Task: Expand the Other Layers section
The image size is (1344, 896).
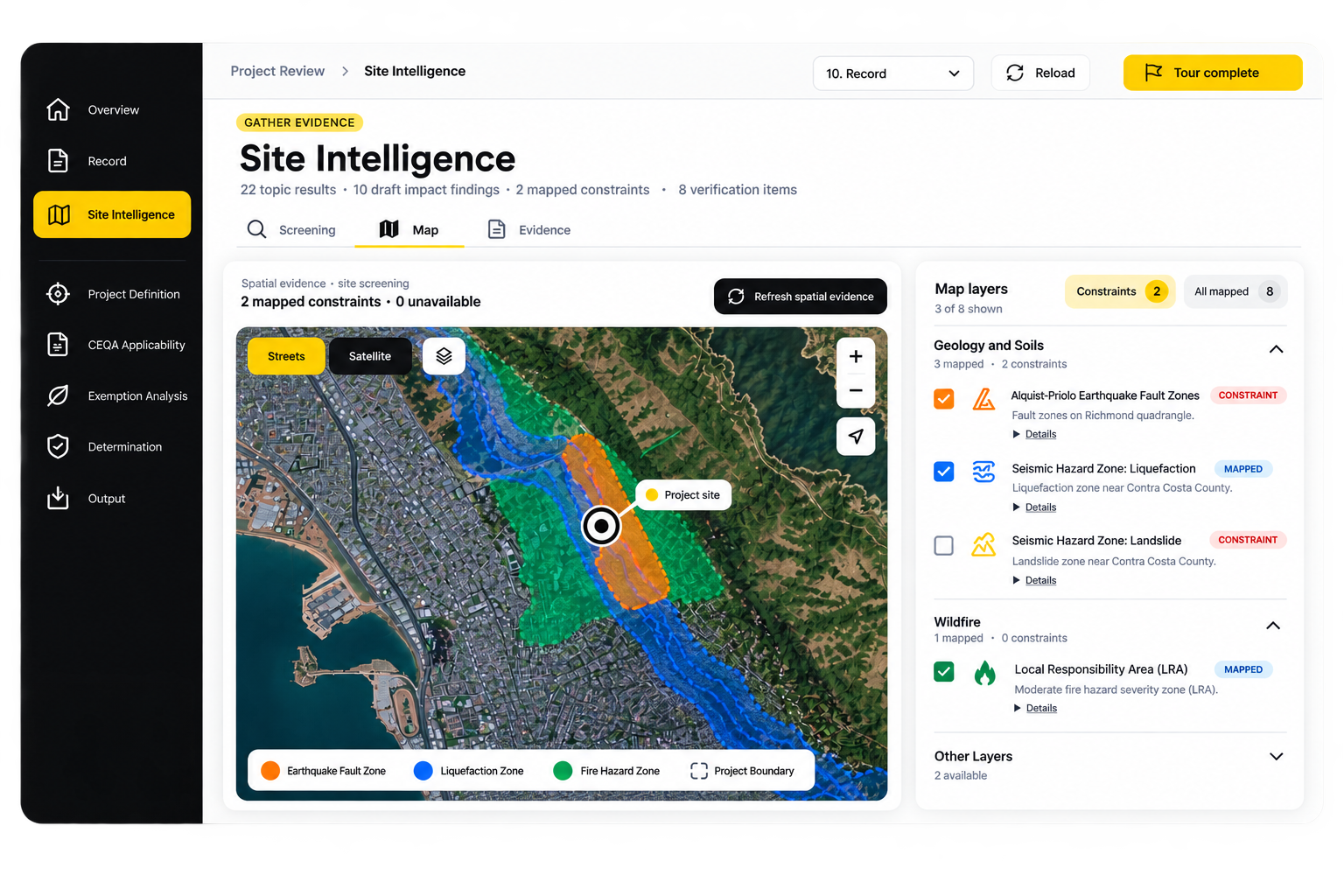Action: pos(1276,757)
